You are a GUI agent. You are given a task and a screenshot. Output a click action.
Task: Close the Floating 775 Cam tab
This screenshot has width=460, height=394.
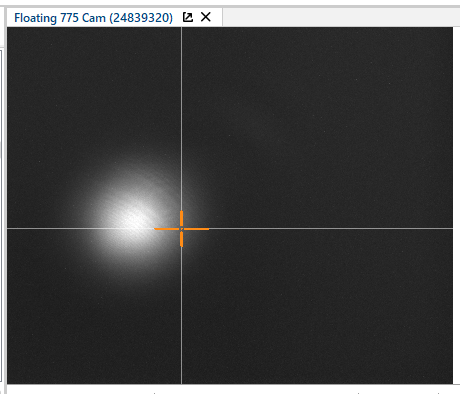point(206,17)
